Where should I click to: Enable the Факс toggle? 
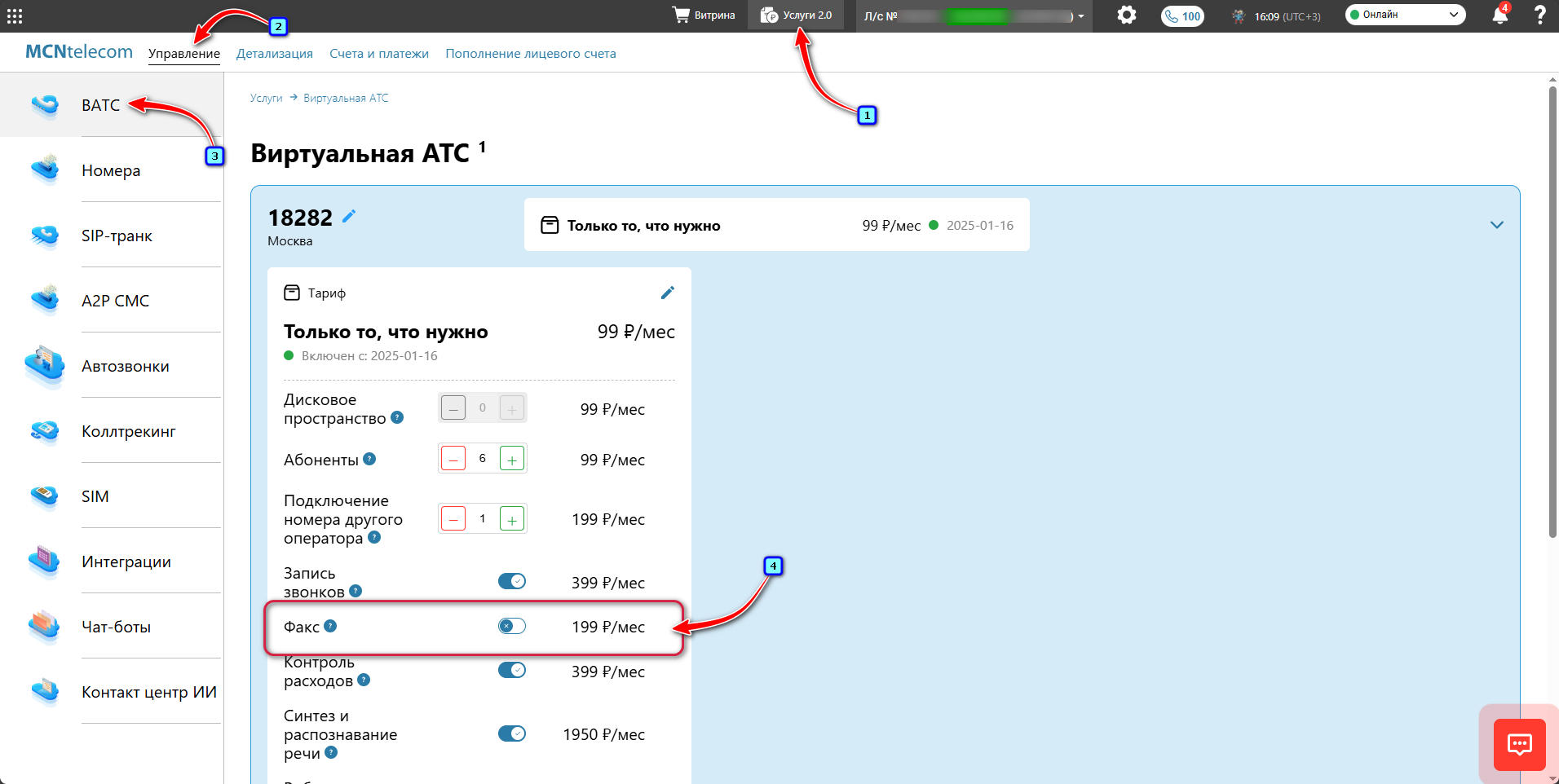click(512, 626)
